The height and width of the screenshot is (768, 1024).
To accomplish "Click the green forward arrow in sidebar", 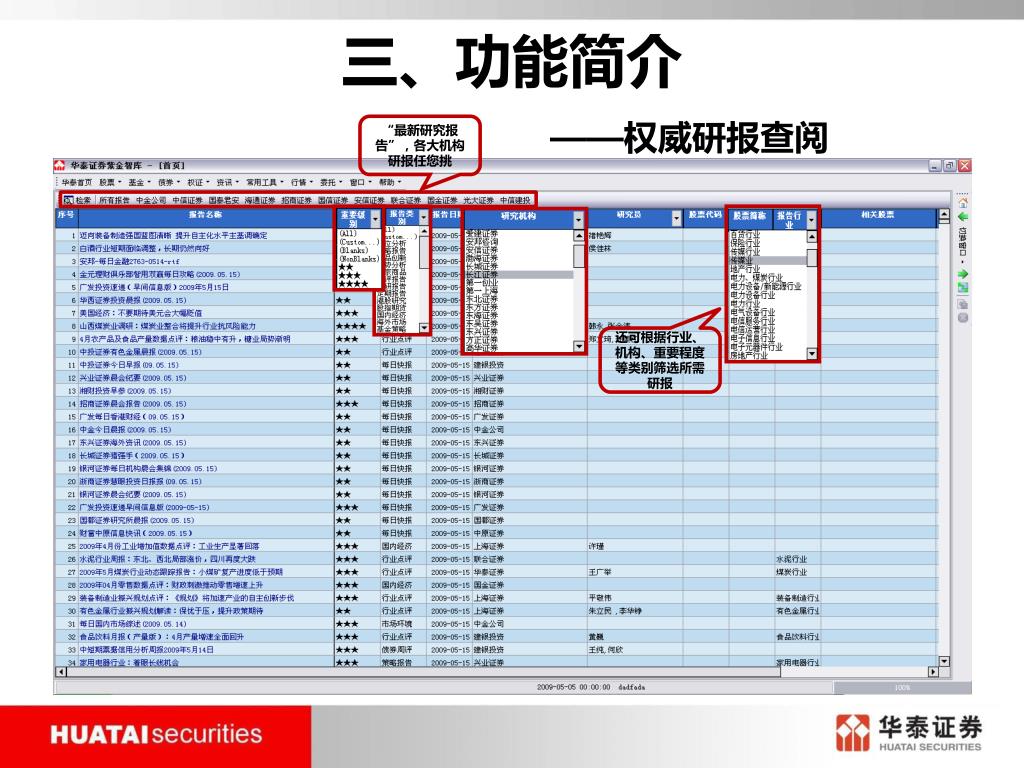I will point(963,274).
